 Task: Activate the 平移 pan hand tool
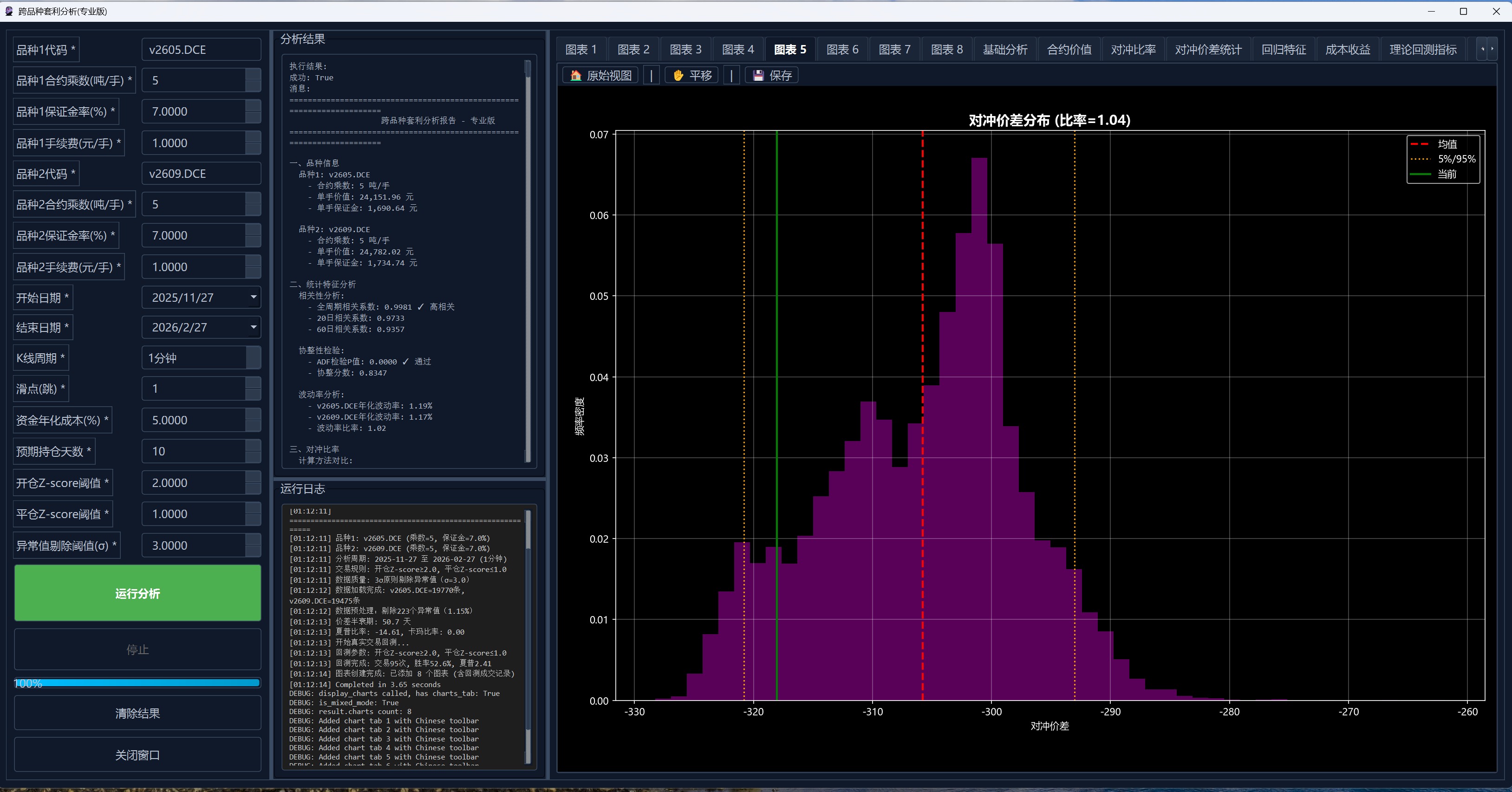691,76
